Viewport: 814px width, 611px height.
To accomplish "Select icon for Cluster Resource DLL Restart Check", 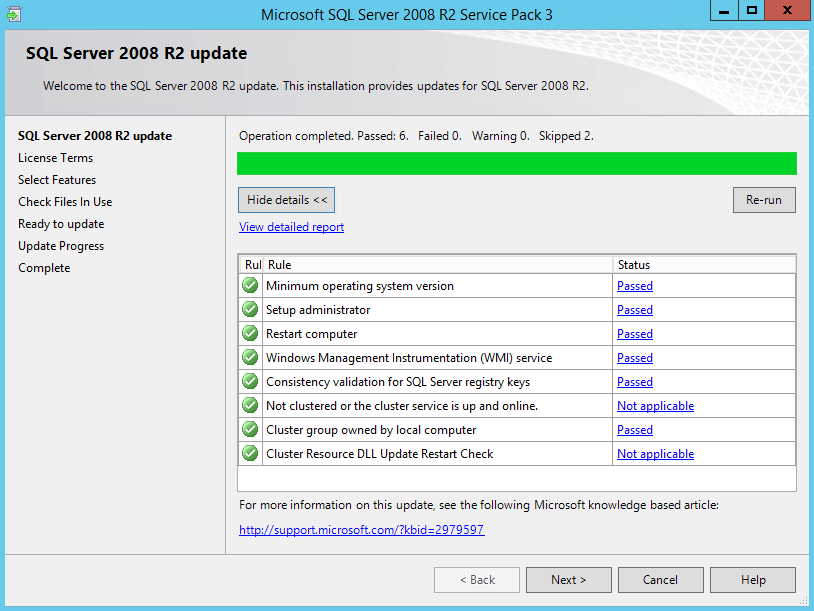I will point(249,453).
